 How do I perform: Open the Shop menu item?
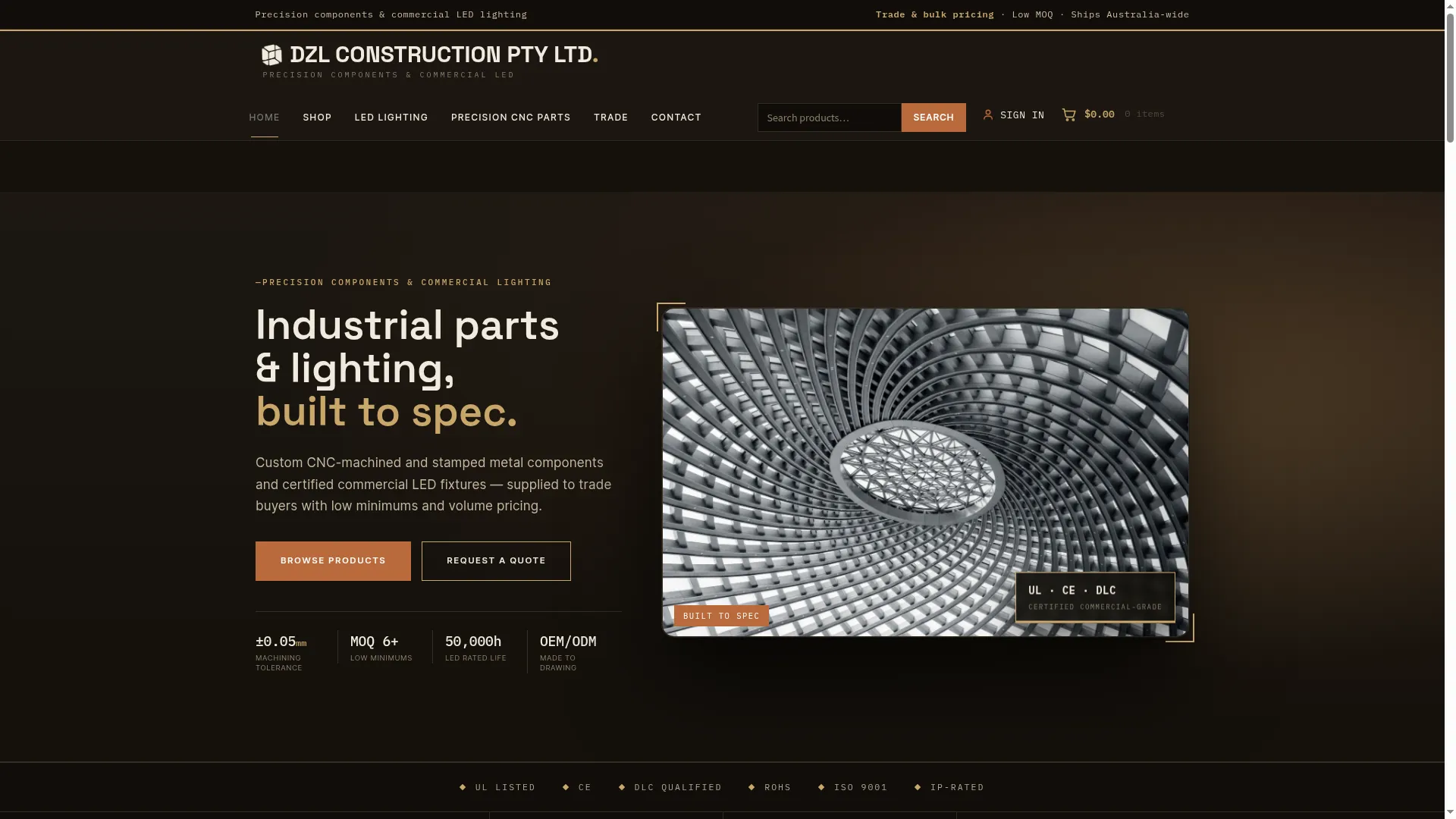317,117
